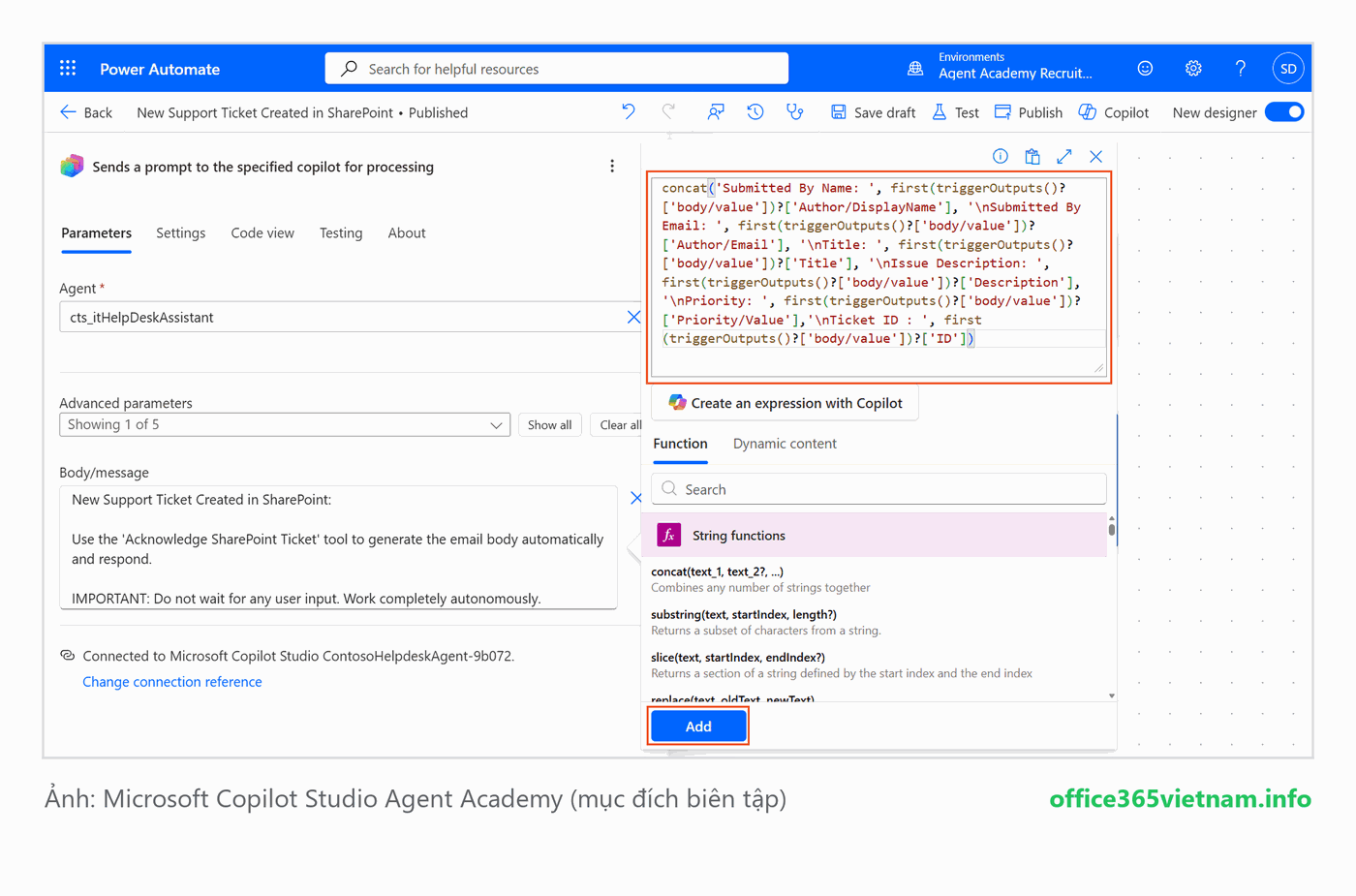Viewport: 1356px width, 896px height.
Task: Click the Add button
Action: click(x=698, y=726)
